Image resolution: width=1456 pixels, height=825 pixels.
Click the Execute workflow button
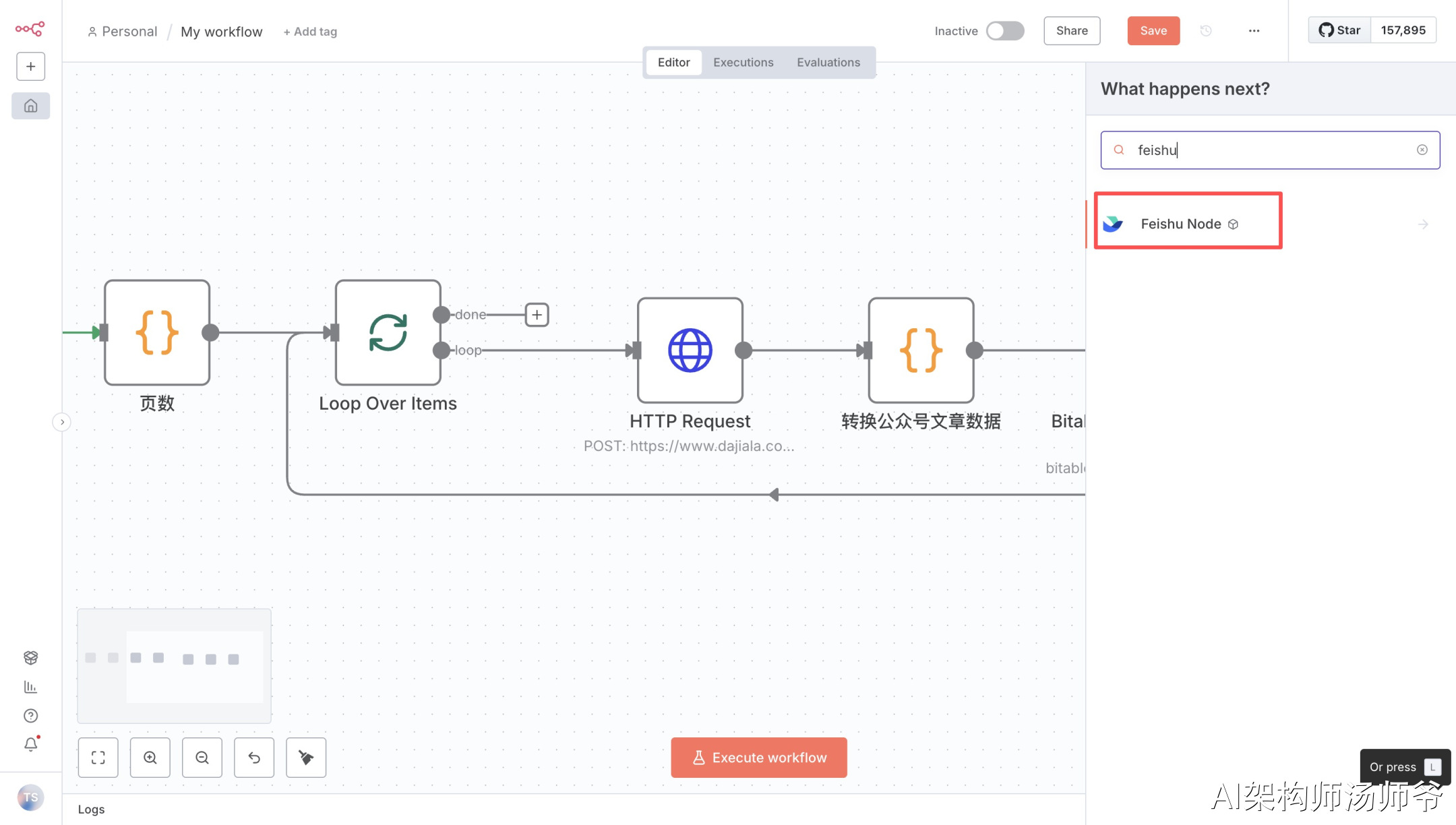pyautogui.click(x=758, y=758)
